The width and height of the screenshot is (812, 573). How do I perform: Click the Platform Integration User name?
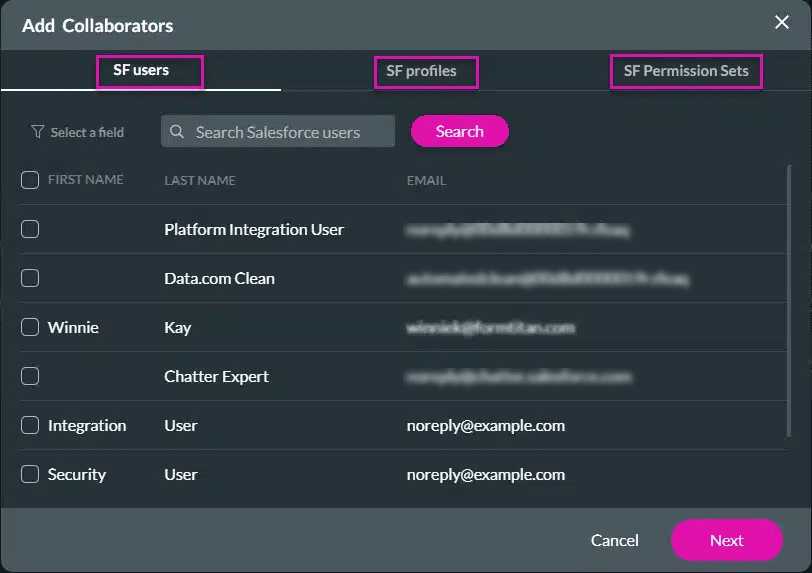[x=254, y=230]
